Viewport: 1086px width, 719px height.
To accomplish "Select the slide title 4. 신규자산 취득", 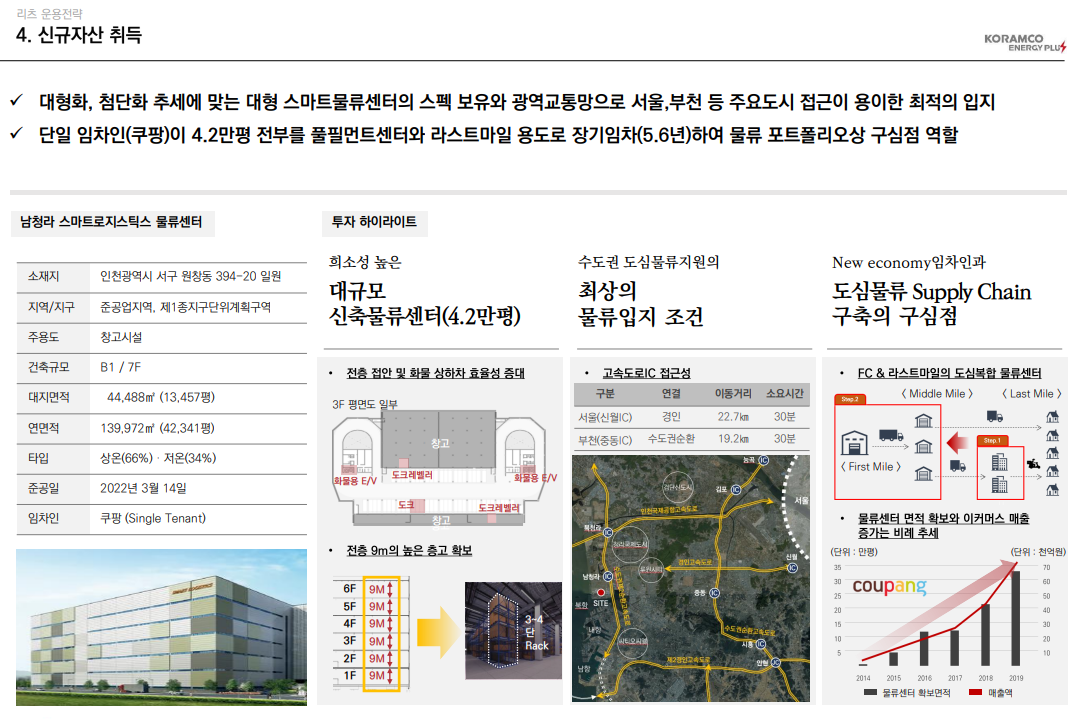I will tap(79, 35).
